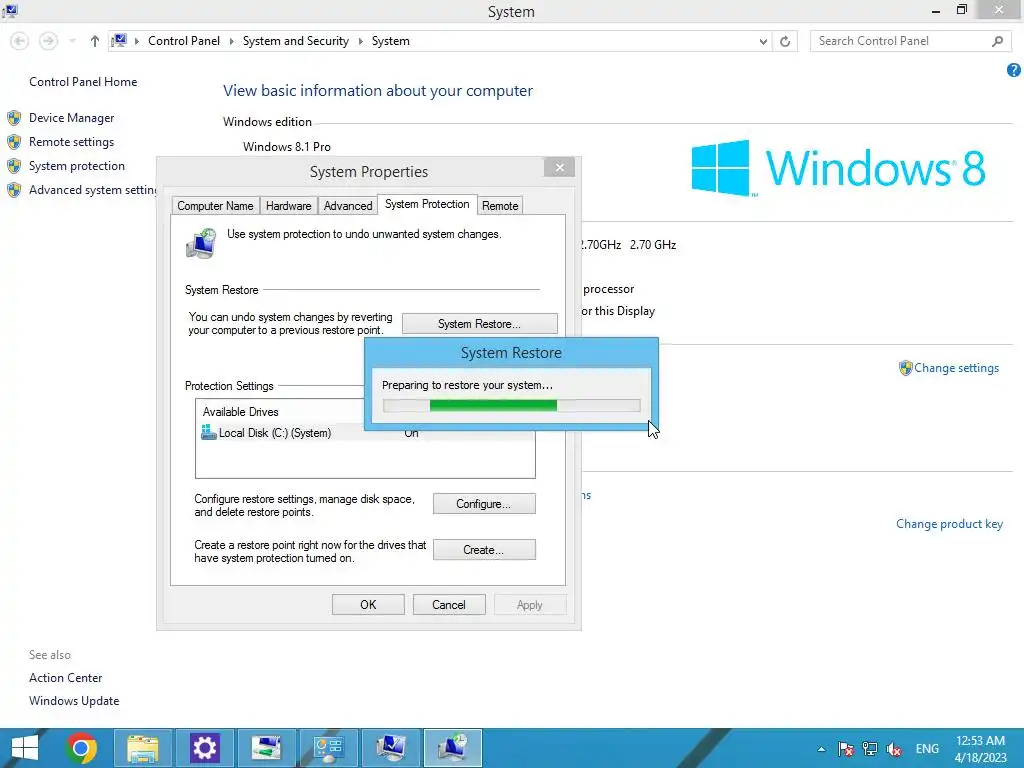Viewport: 1024px width, 768px height.
Task: Click the Advanced system settings shield icon
Action: coord(14,190)
